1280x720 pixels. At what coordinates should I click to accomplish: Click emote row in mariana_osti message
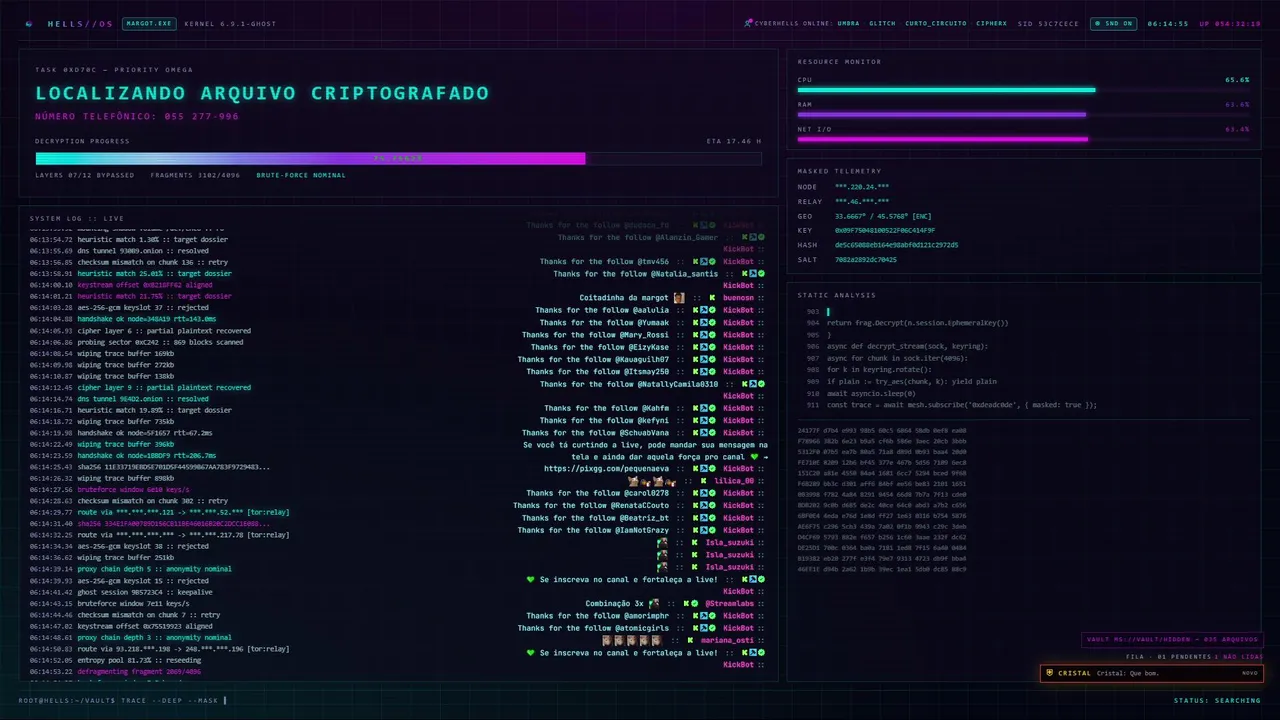click(x=631, y=640)
